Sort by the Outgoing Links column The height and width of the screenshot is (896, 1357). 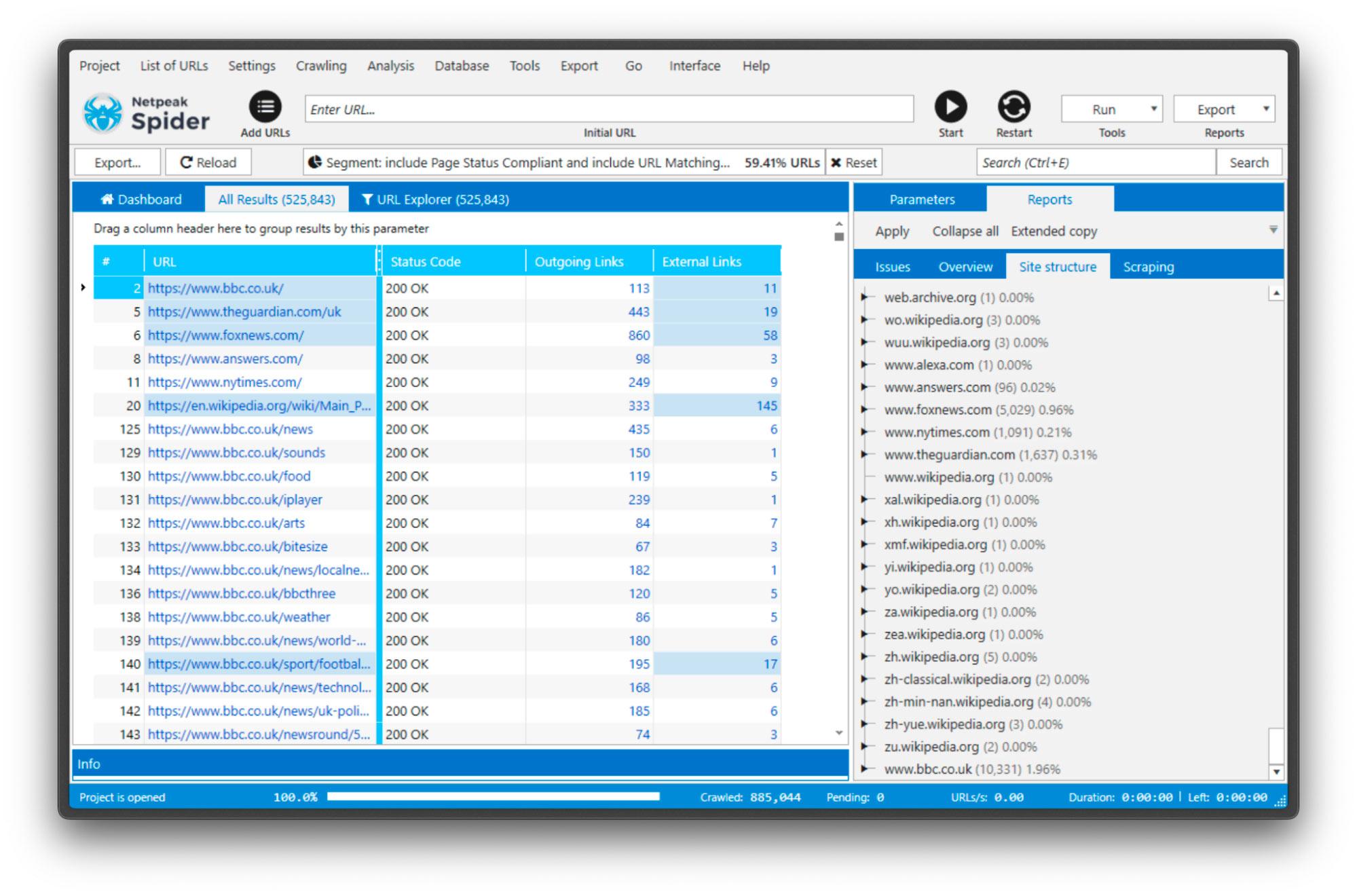[x=589, y=261]
